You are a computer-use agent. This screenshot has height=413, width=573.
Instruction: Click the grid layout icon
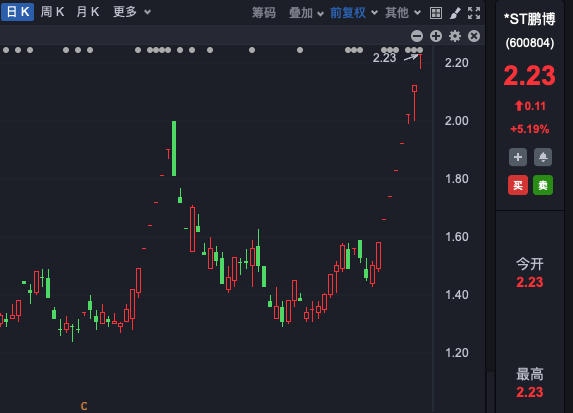pos(436,13)
